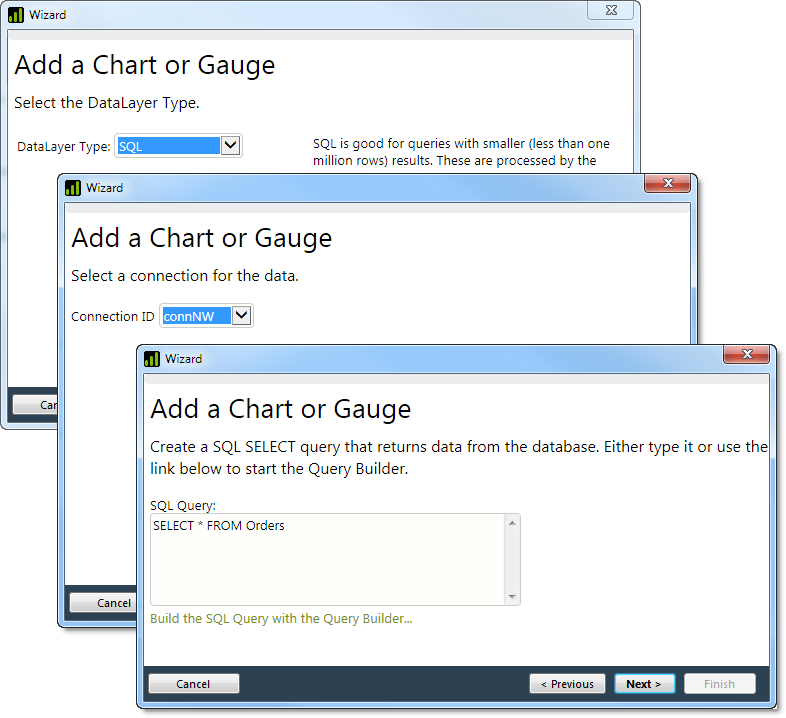Click the Finish button
The height and width of the screenshot is (718, 786).
[x=719, y=684]
